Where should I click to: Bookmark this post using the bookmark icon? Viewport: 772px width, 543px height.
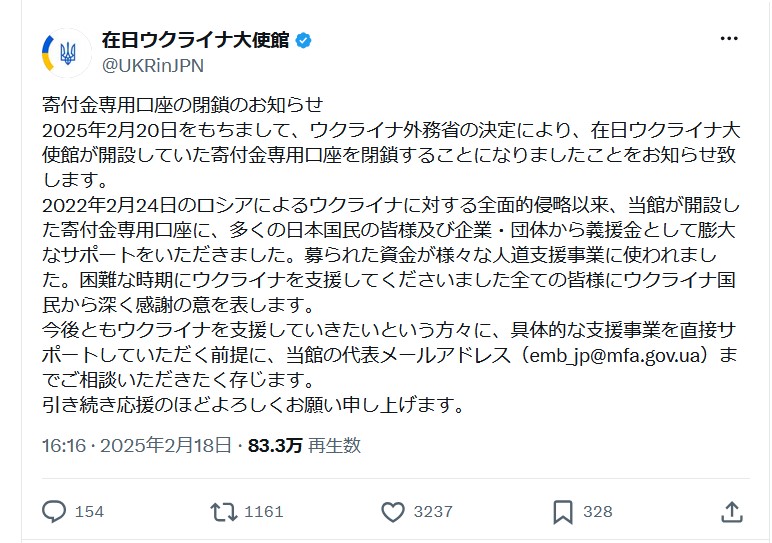click(x=563, y=512)
